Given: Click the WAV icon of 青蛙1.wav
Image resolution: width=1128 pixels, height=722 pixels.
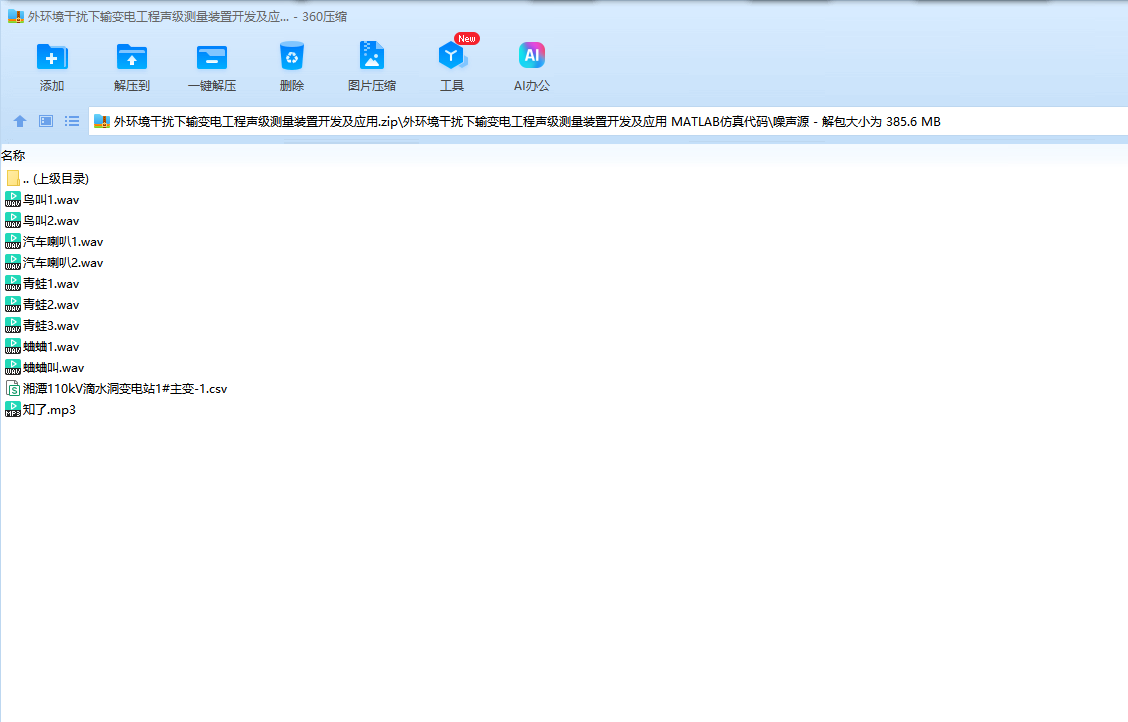Looking at the screenshot, I should pyautogui.click(x=13, y=283).
